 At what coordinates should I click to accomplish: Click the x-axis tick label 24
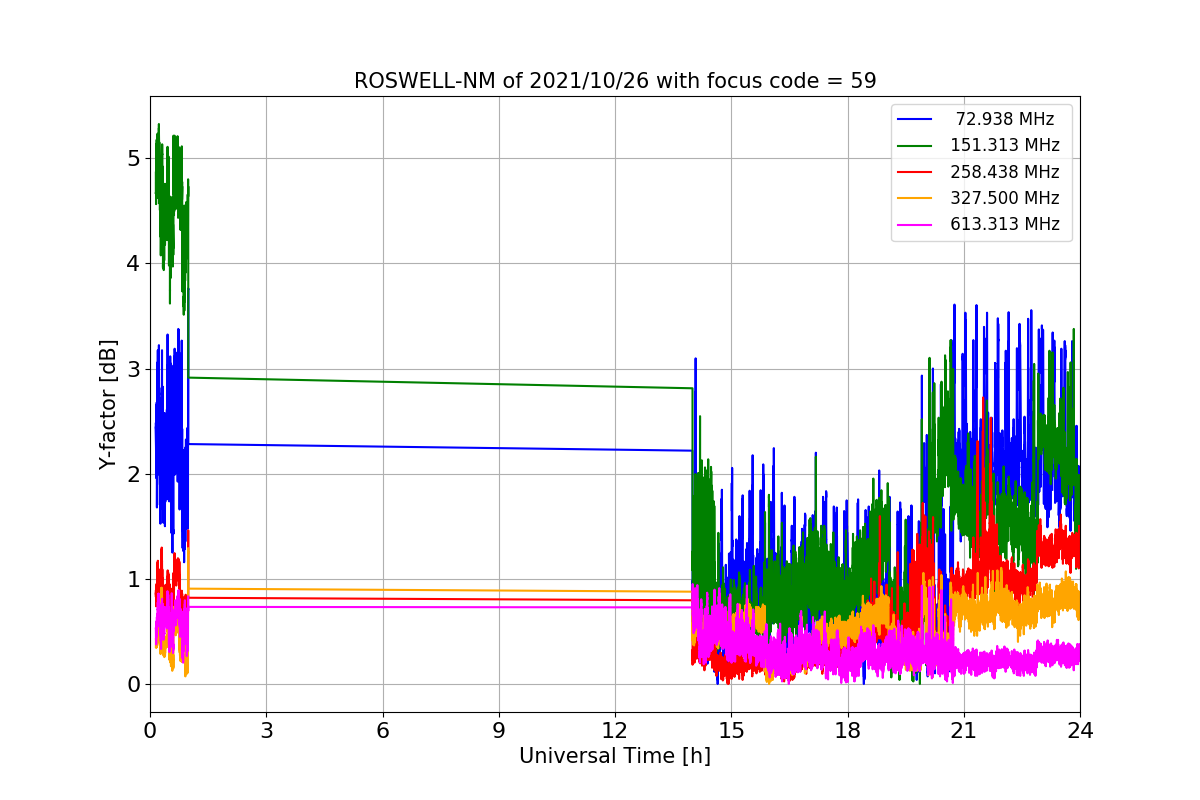click(1080, 731)
